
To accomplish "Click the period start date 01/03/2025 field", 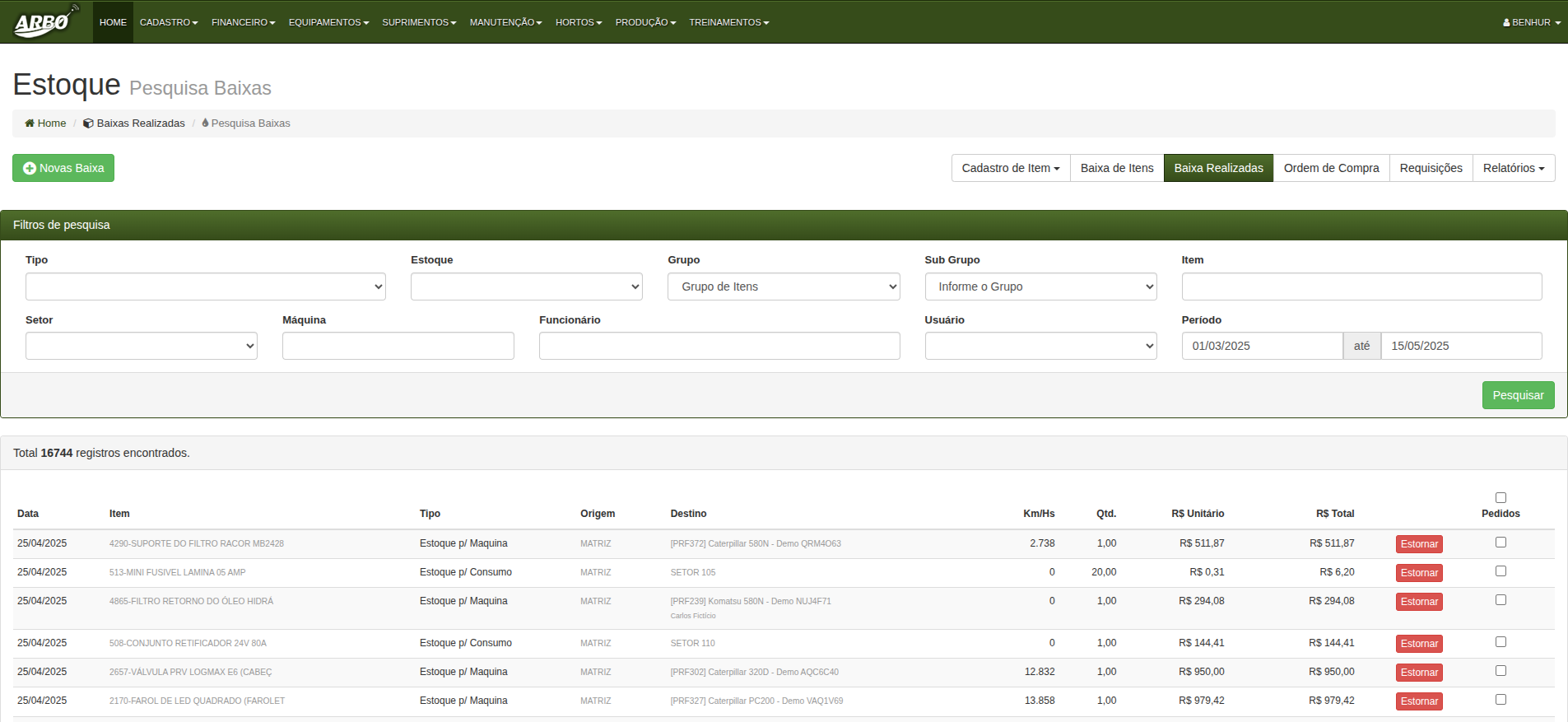I will [x=1261, y=347].
